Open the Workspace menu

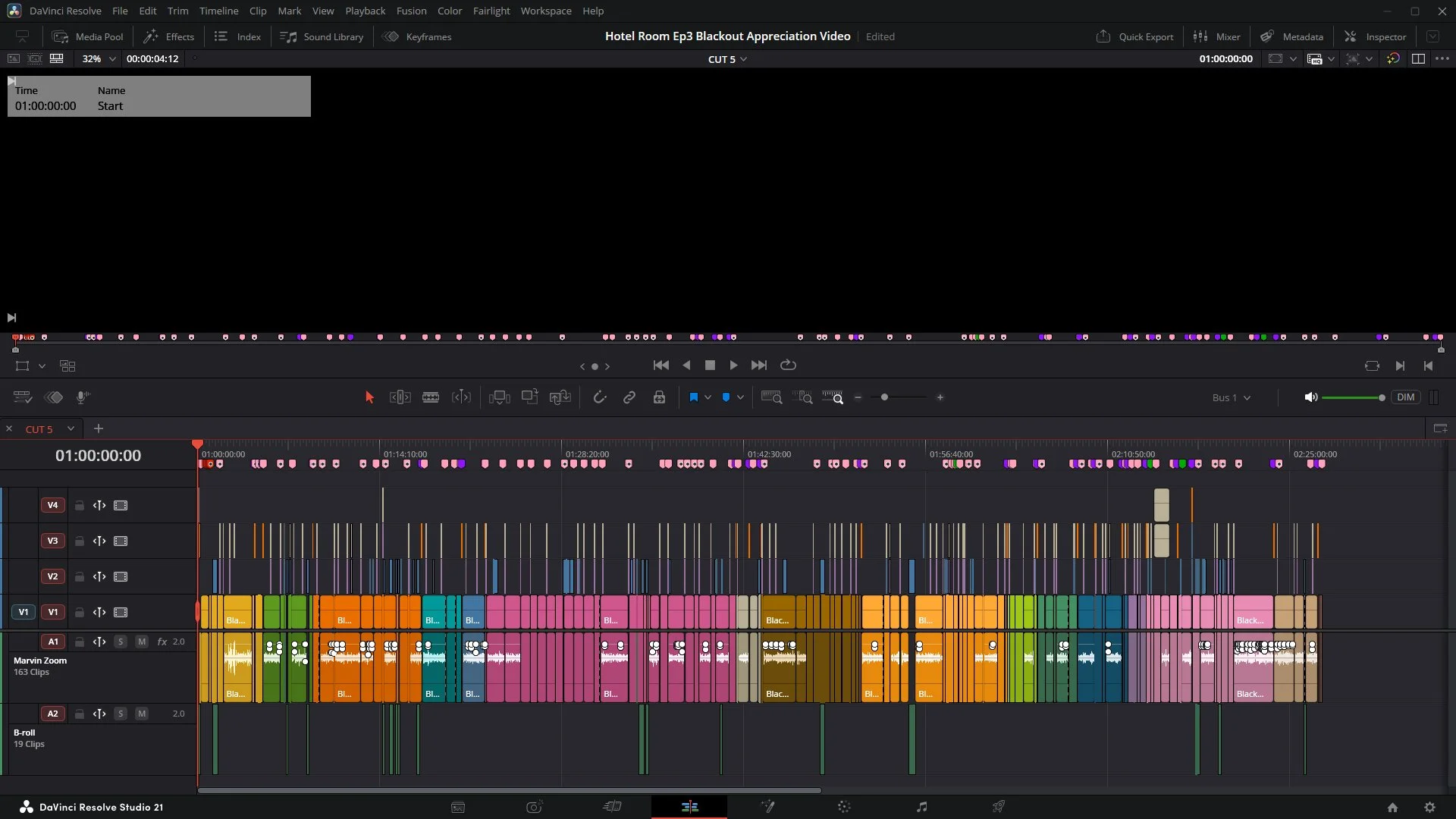click(x=546, y=11)
